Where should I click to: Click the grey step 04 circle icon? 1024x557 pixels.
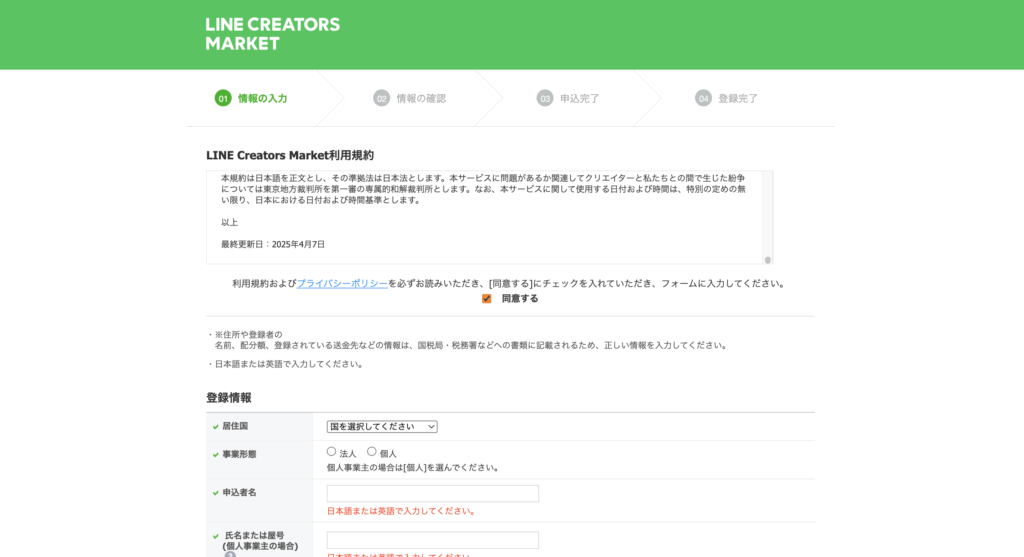(703, 98)
